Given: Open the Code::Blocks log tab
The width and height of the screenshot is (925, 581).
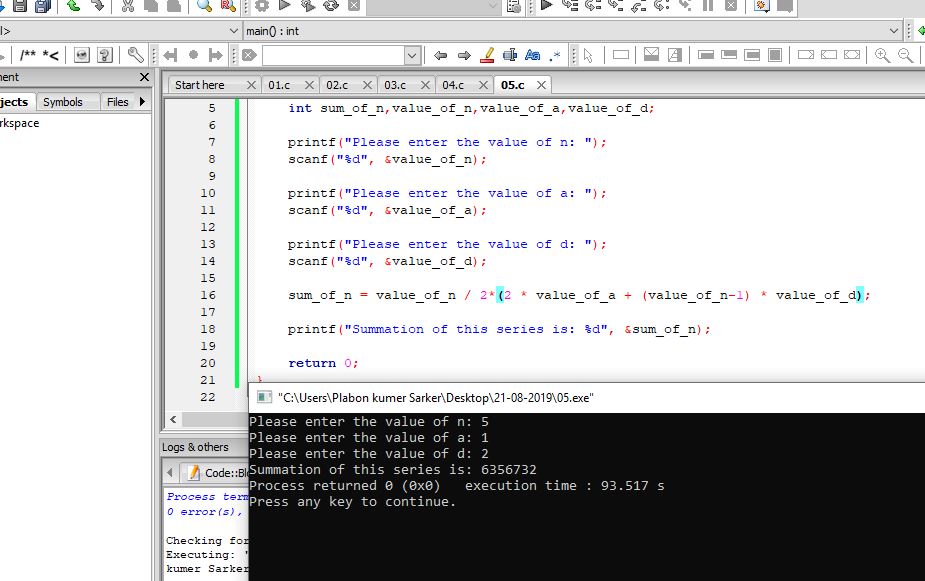Looking at the screenshot, I should [x=218, y=472].
